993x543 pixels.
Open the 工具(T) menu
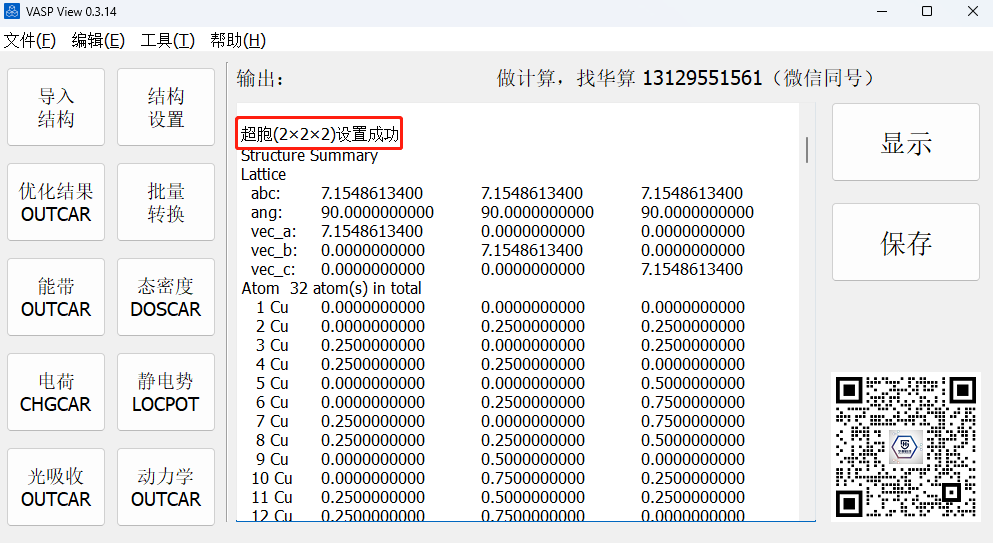point(167,40)
